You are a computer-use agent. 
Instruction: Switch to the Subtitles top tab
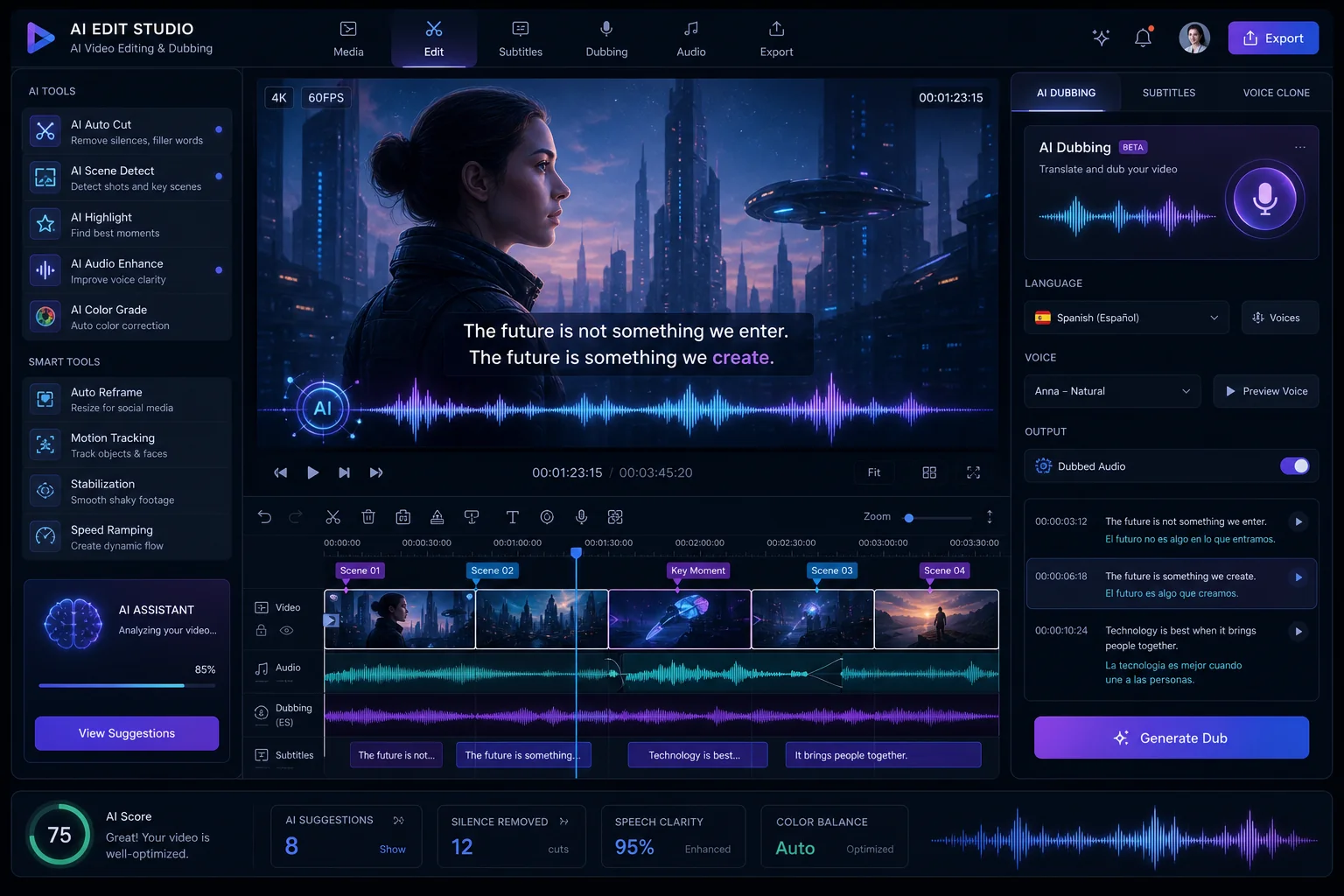[521, 39]
